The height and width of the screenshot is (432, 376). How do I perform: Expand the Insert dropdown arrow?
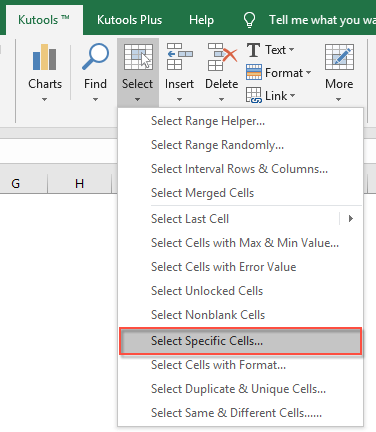(179, 99)
